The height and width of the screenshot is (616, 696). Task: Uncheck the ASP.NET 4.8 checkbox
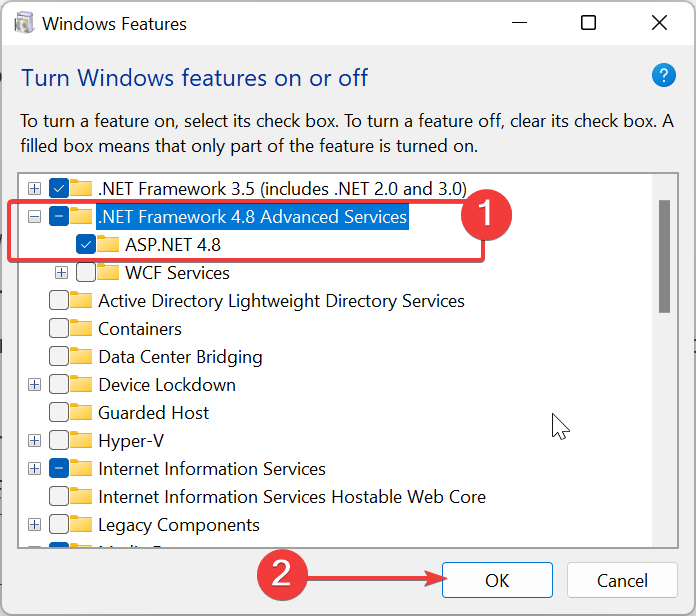click(x=86, y=244)
